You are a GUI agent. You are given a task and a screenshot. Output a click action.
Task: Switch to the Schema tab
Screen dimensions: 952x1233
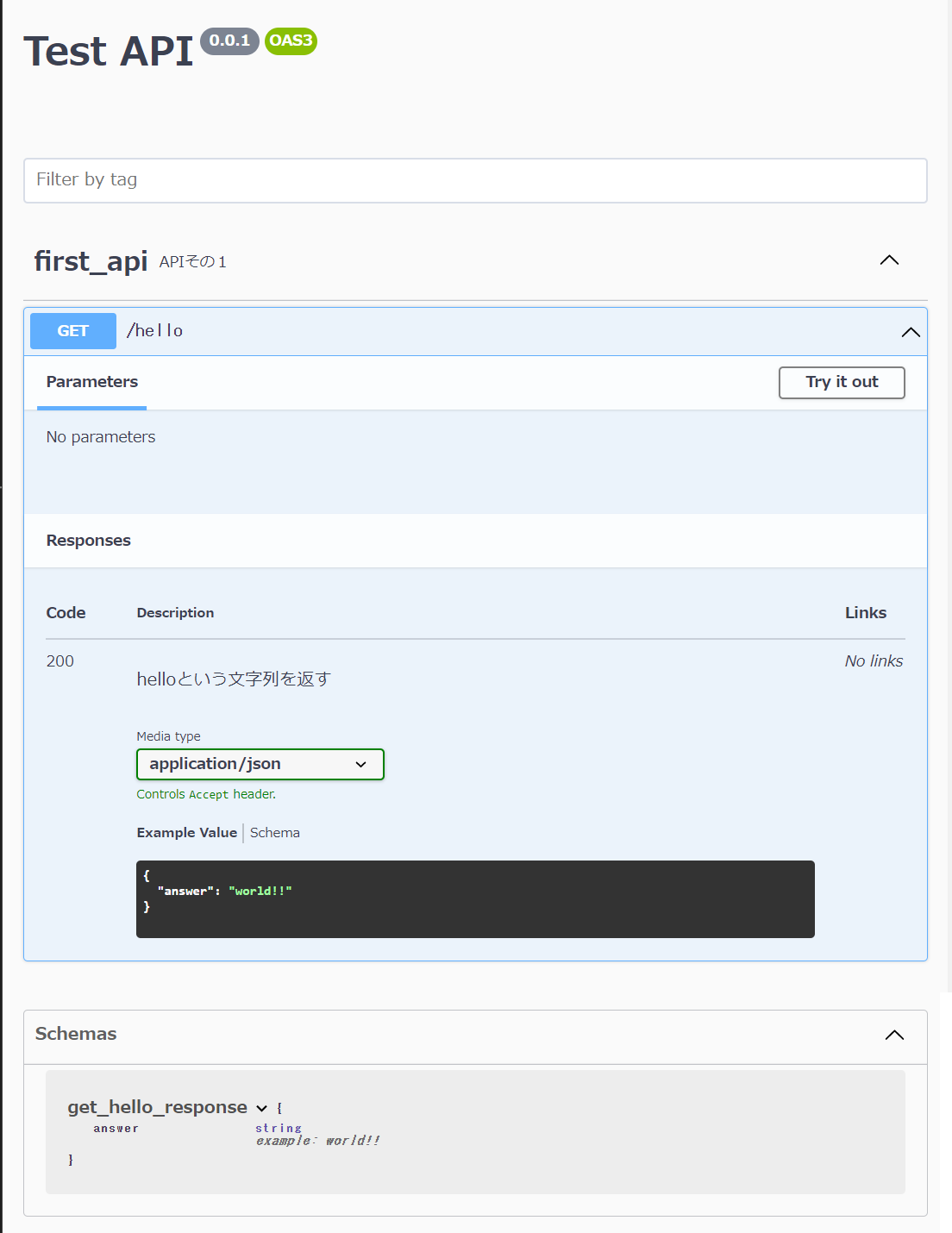click(x=275, y=833)
